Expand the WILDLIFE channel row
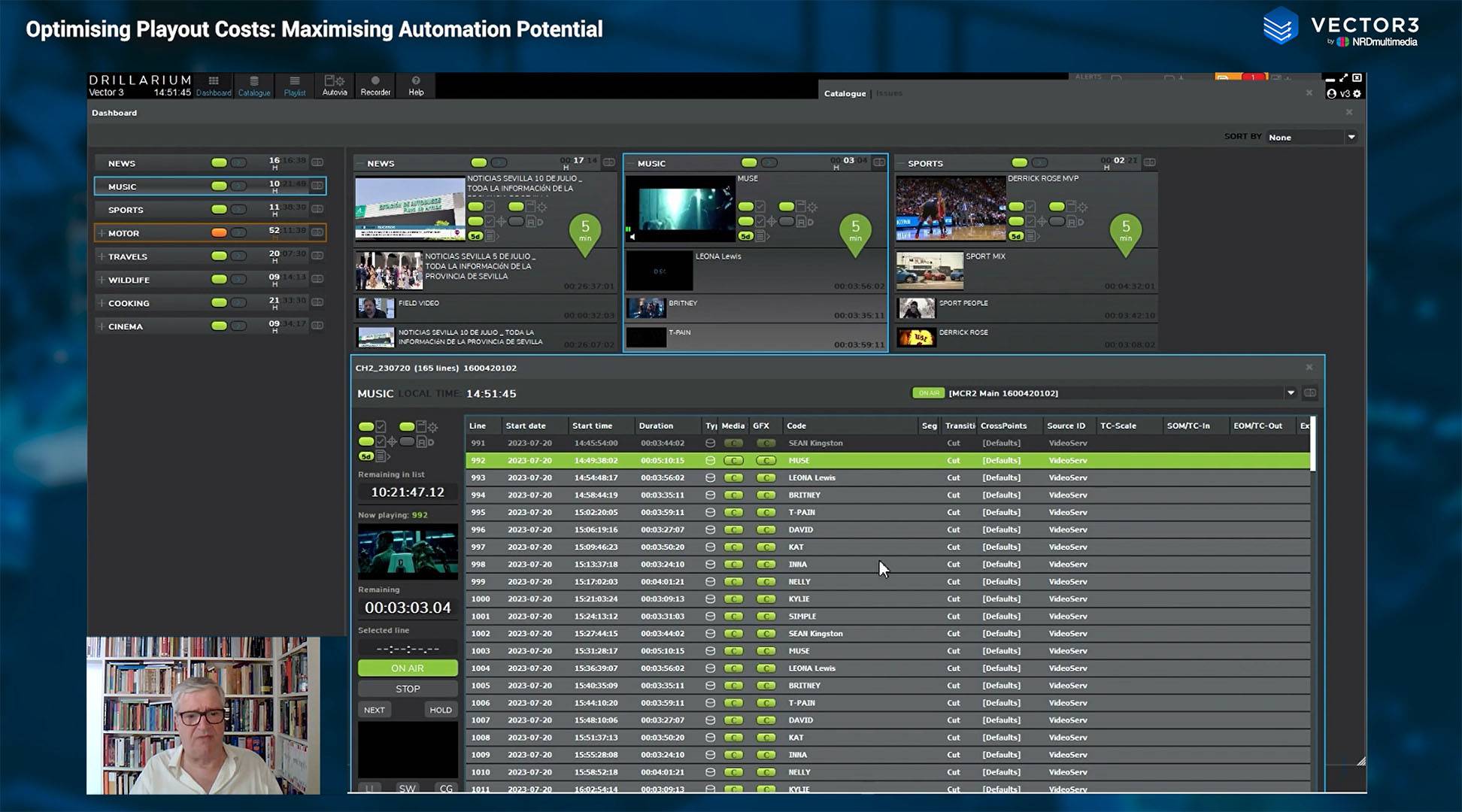This screenshot has width=1462, height=812. pyautogui.click(x=102, y=280)
